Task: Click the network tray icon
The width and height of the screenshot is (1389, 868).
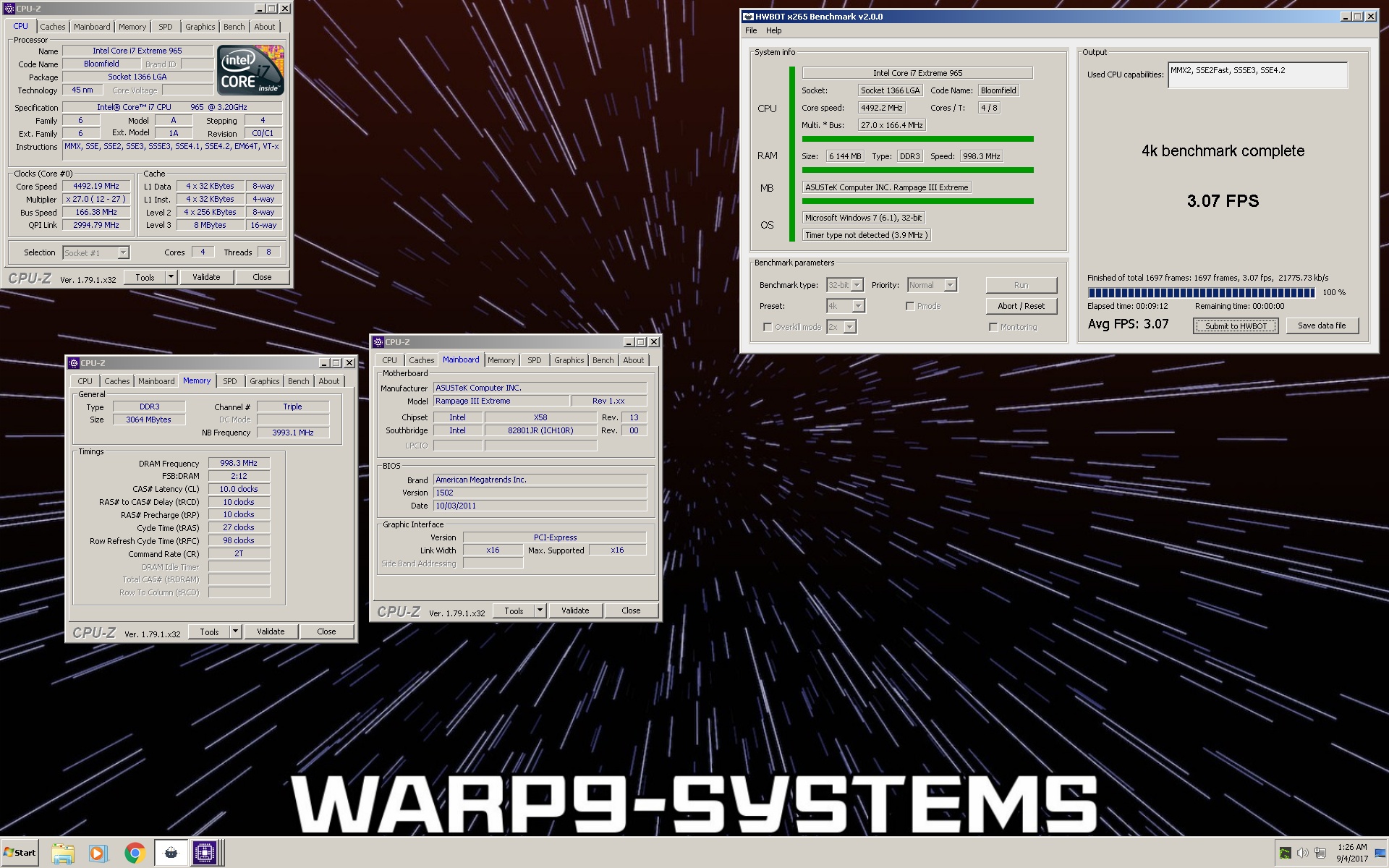Action: pyautogui.click(x=1320, y=853)
